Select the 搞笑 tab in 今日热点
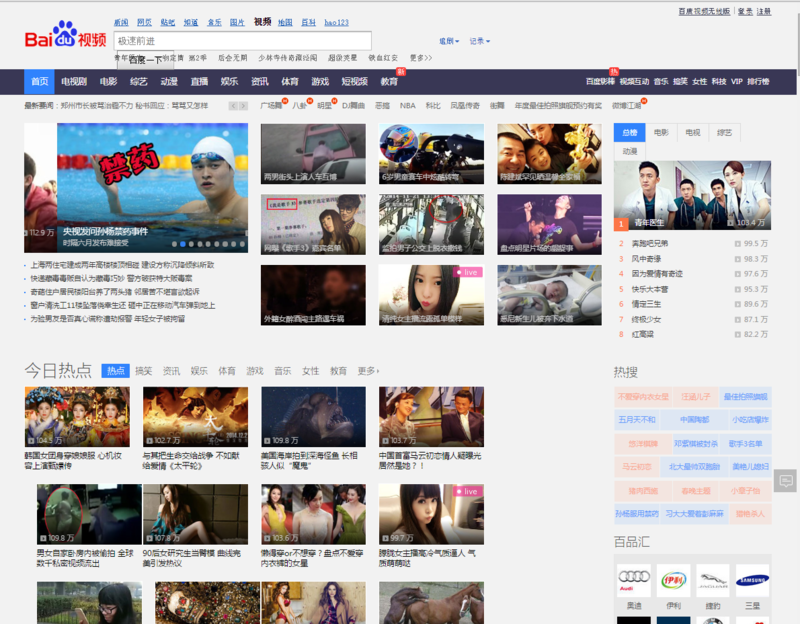The width and height of the screenshot is (800, 624). (143, 371)
